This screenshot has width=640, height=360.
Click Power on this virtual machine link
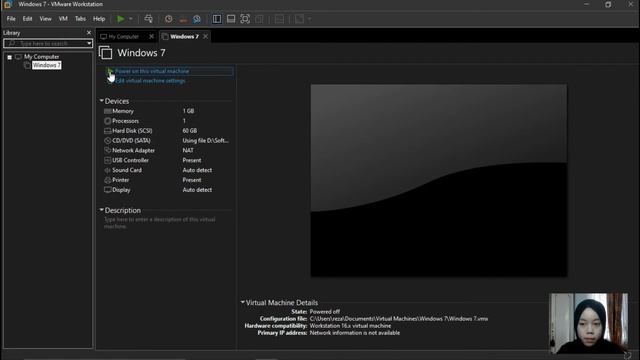[152, 71]
